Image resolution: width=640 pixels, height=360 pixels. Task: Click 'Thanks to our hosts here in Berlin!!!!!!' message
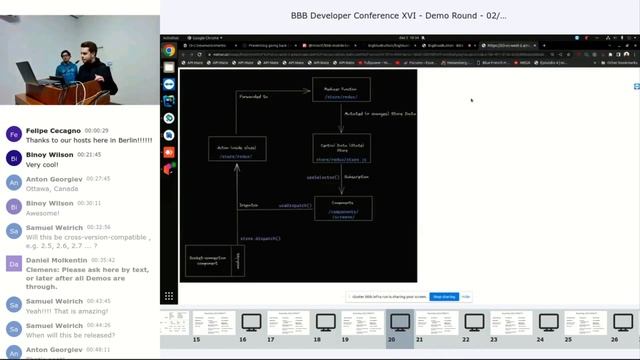tap(89, 140)
